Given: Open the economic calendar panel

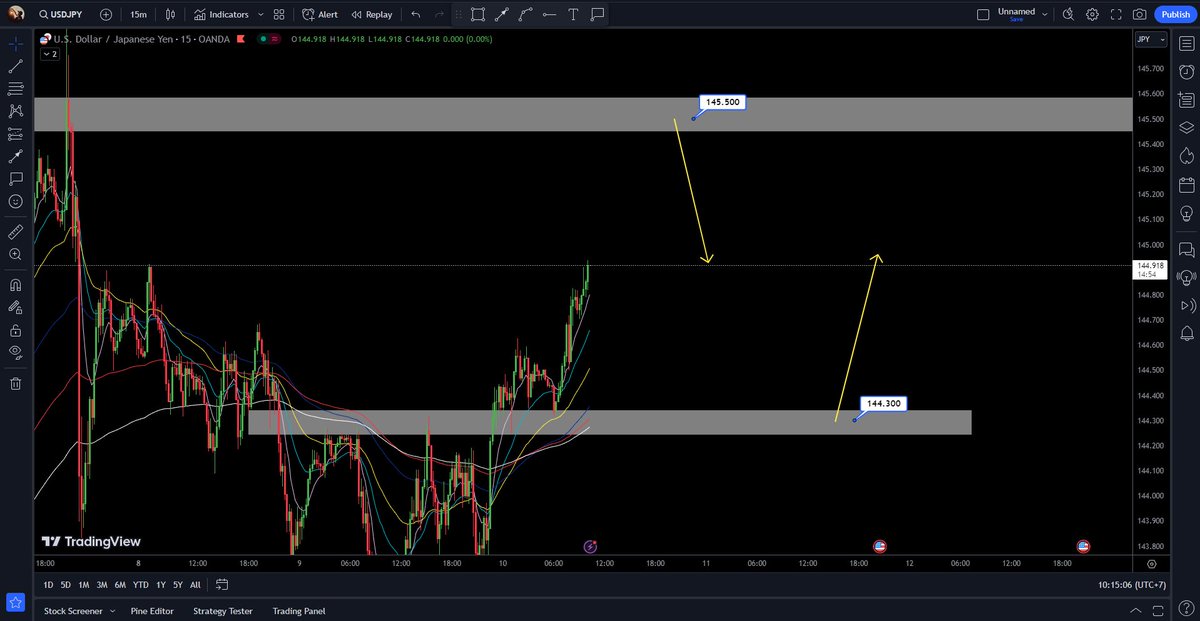Looking at the screenshot, I should 1186,185.
